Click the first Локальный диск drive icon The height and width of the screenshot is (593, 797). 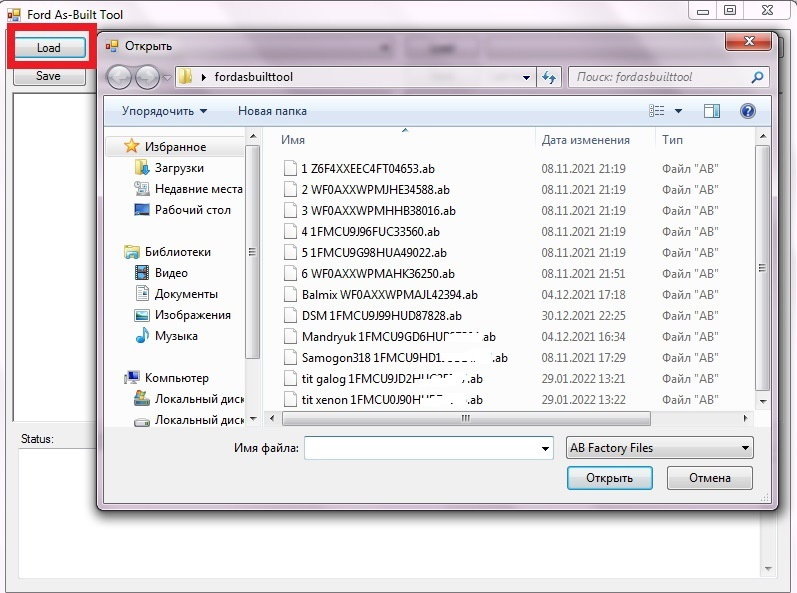pos(142,398)
